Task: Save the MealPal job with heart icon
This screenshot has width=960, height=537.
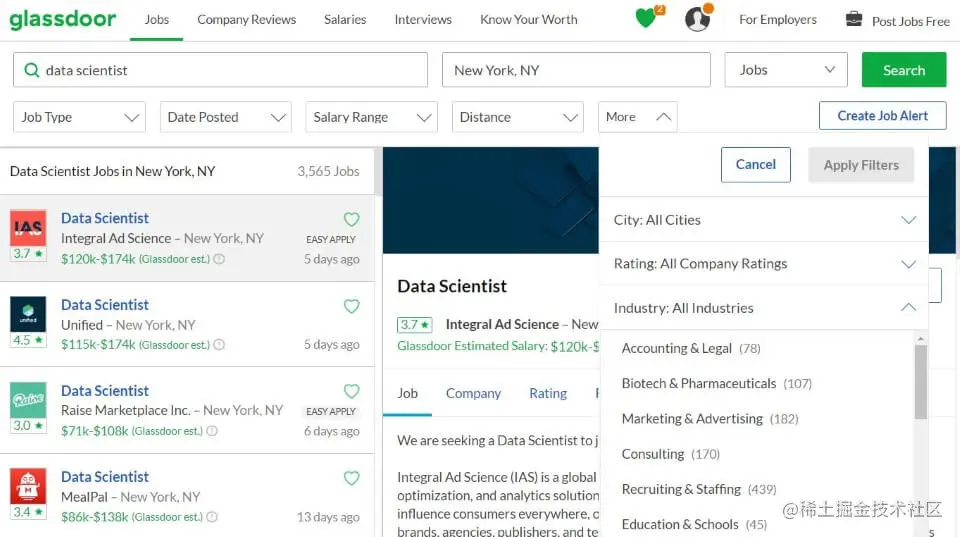Action: pos(351,478)
